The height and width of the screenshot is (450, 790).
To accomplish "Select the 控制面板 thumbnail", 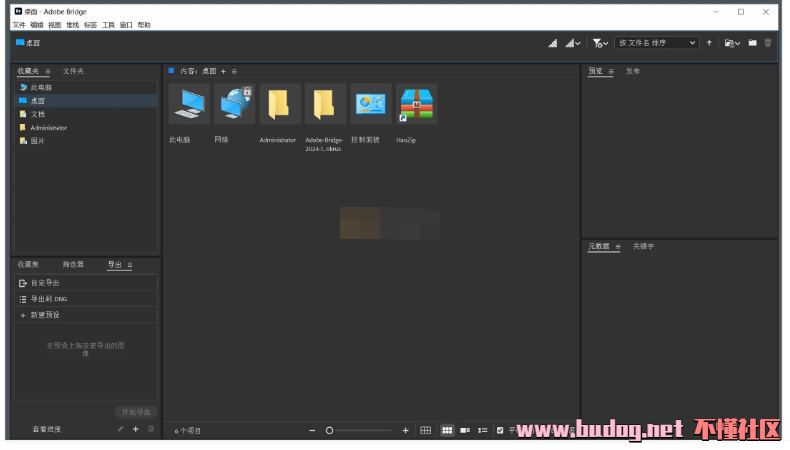I will (371, 104).
